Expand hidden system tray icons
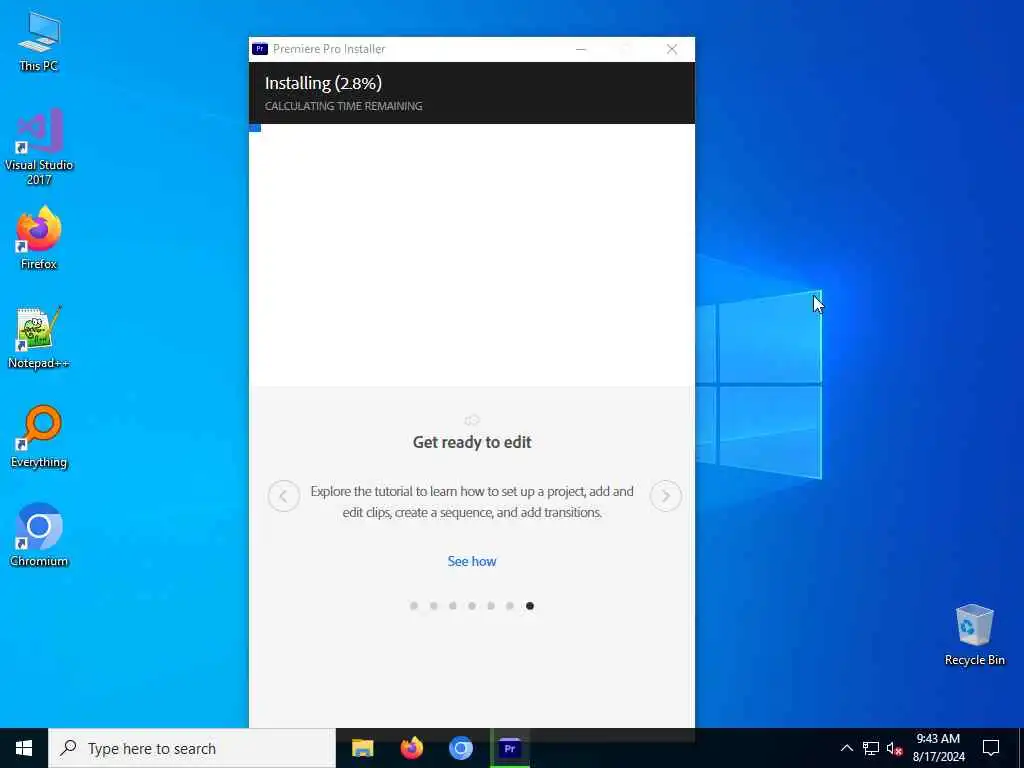Screen dimensions: 1024x768 [x=846, y=748]
